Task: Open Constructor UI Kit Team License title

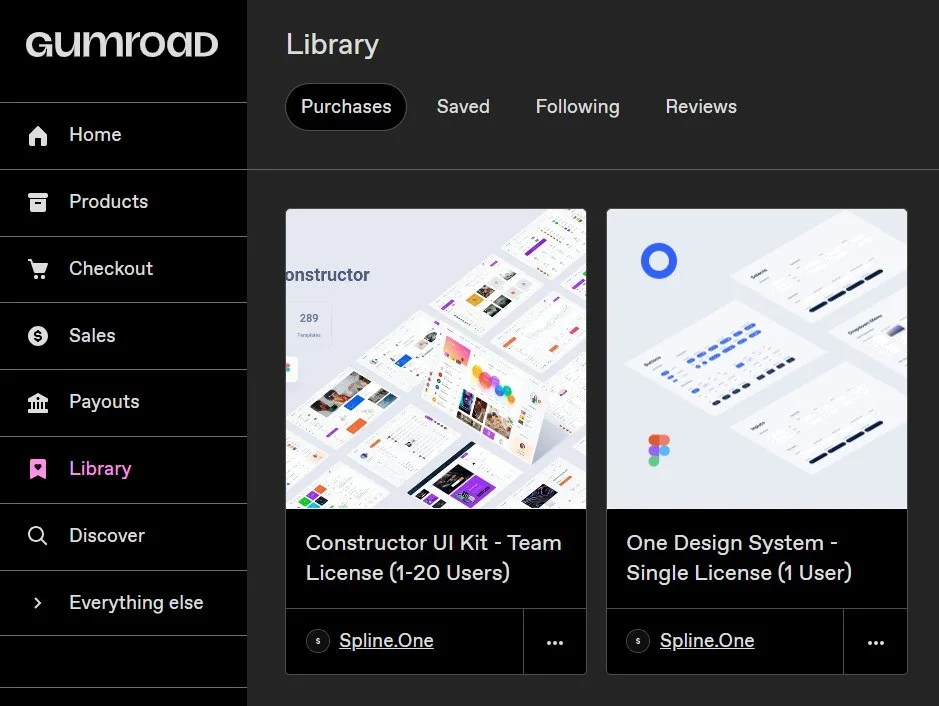Action: tap(434, 557)
